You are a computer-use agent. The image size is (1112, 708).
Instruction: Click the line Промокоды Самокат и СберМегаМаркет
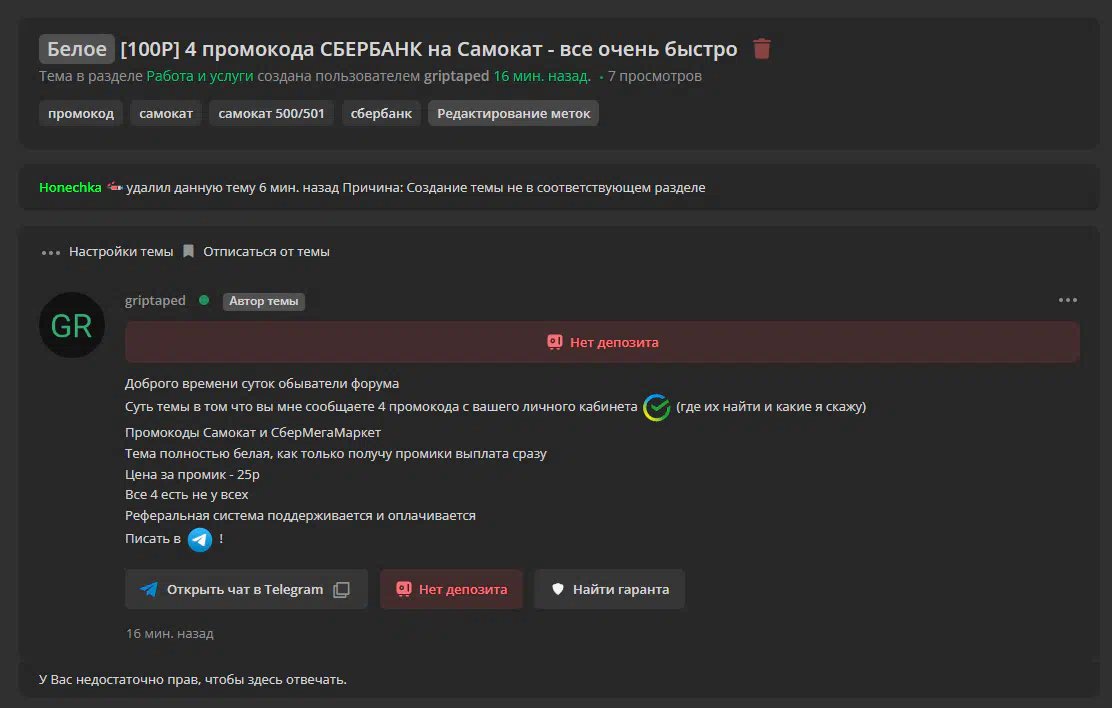[x=253, y=432]
